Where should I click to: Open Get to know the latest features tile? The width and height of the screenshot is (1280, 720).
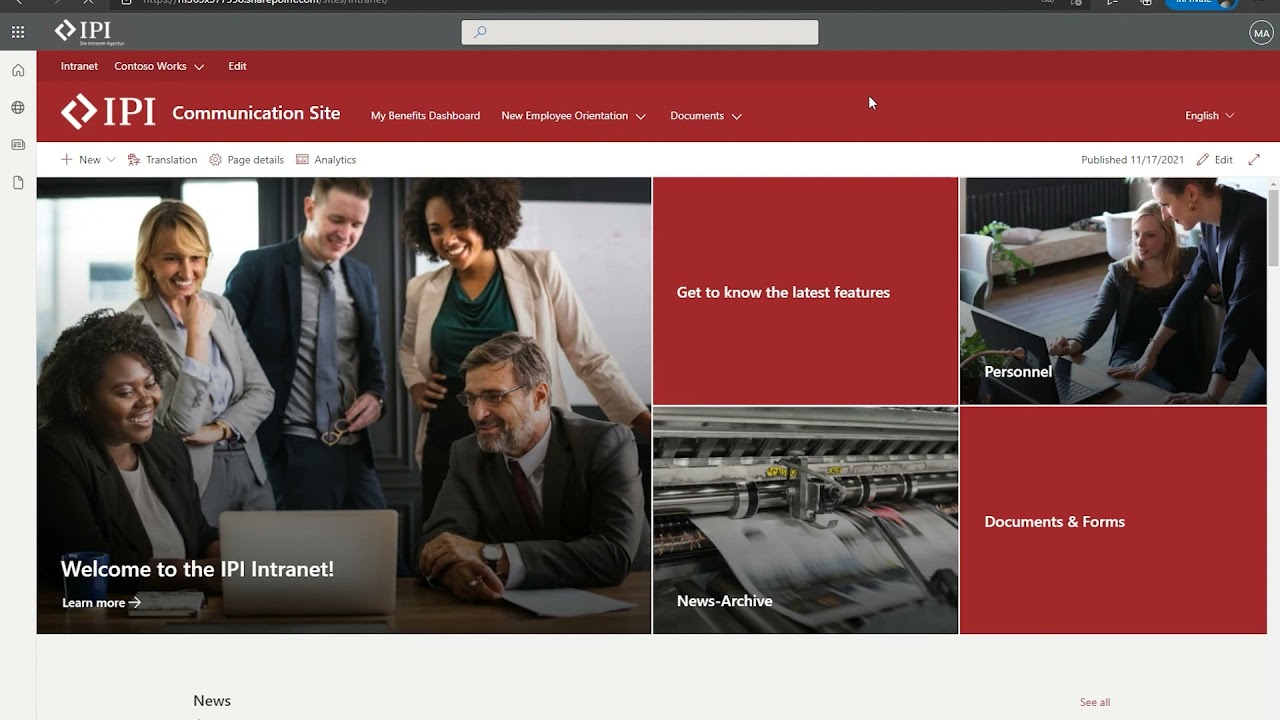tap(805, 291)
